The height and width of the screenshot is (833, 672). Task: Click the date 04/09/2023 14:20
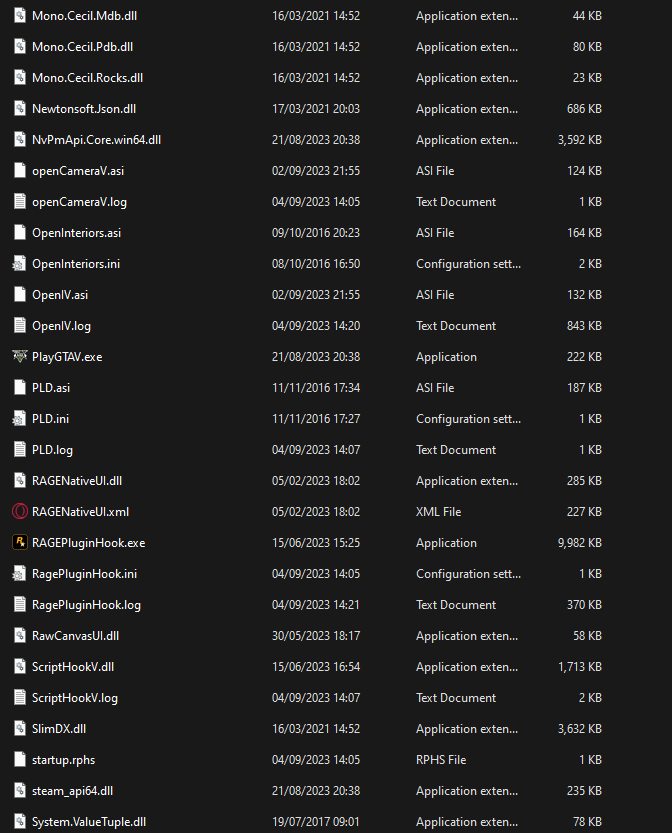pos(316,326)
